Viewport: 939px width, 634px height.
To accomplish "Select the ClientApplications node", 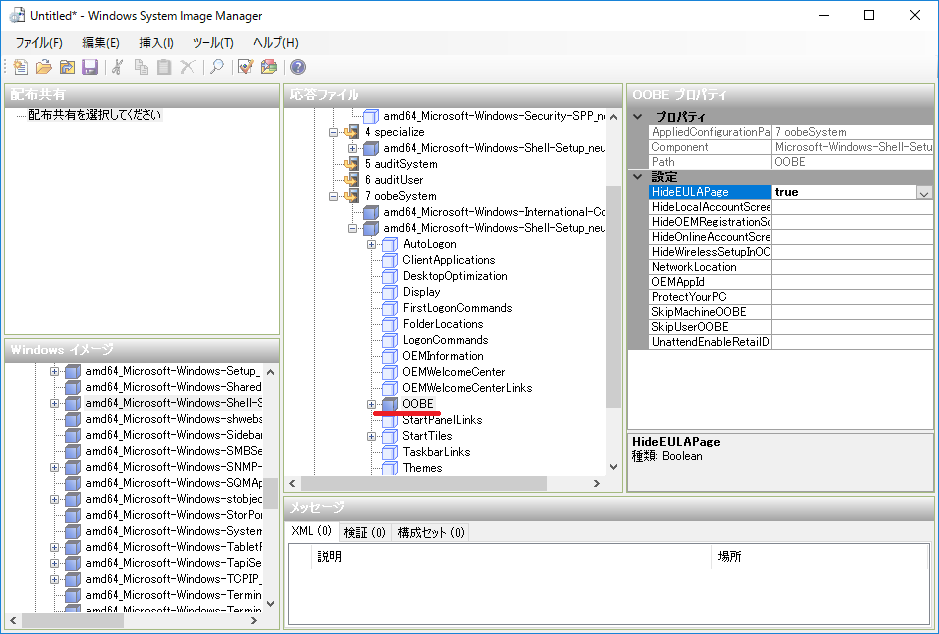I will (x=449, y=260).
